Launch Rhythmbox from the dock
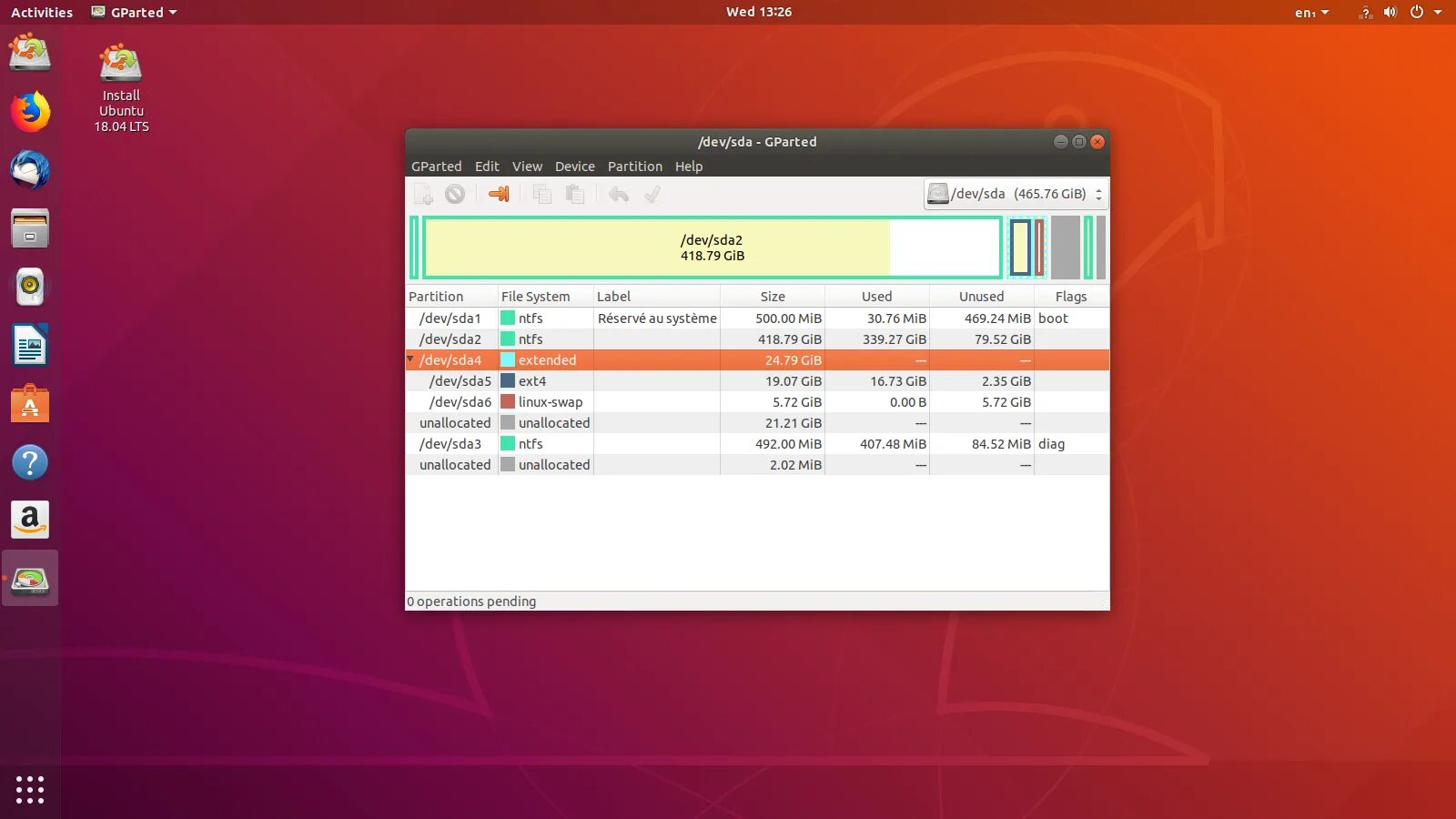The image size is (1456, 819). click(30, 287)
